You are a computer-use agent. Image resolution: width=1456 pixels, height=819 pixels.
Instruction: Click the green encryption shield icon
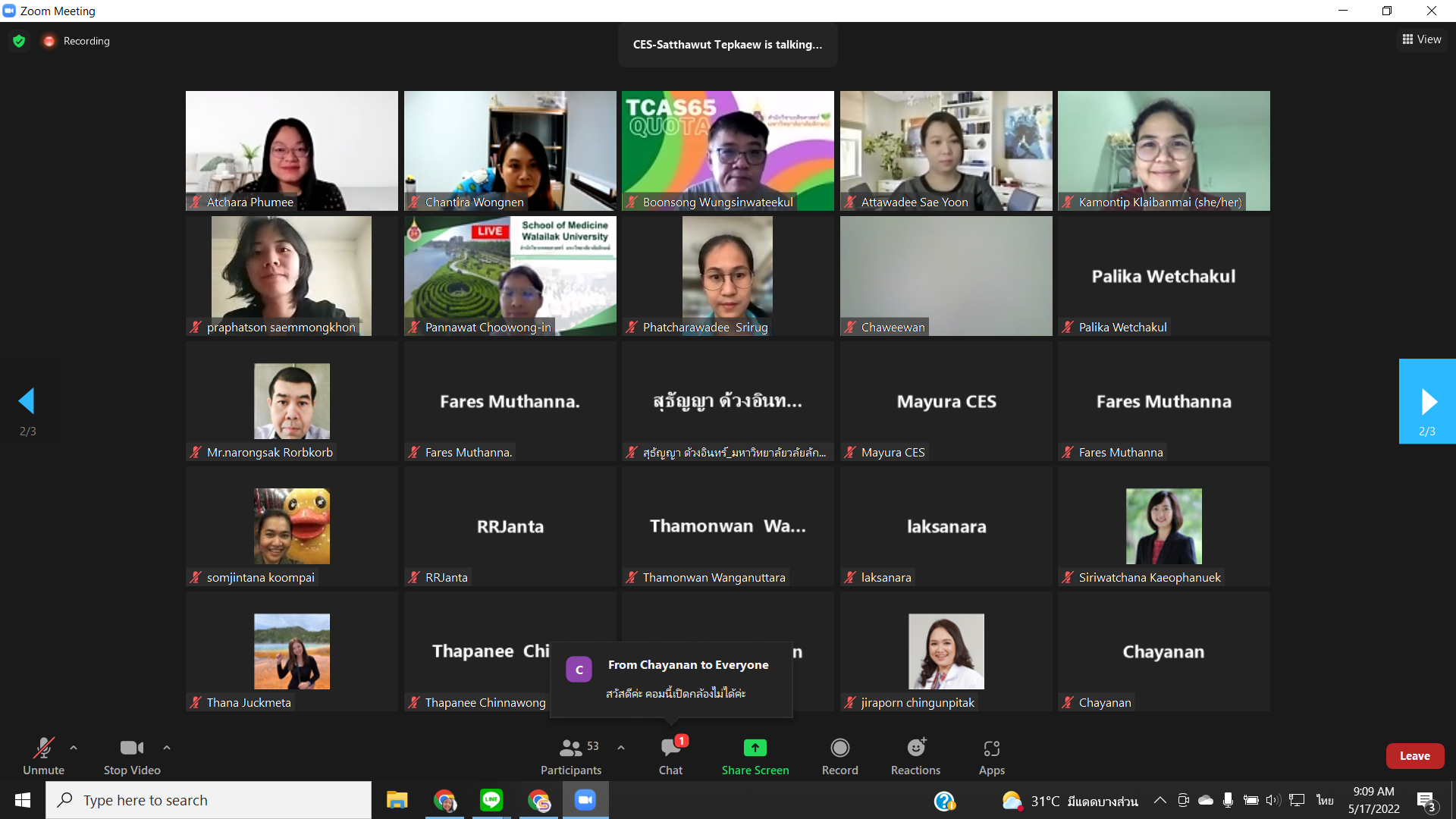point(19,41)
